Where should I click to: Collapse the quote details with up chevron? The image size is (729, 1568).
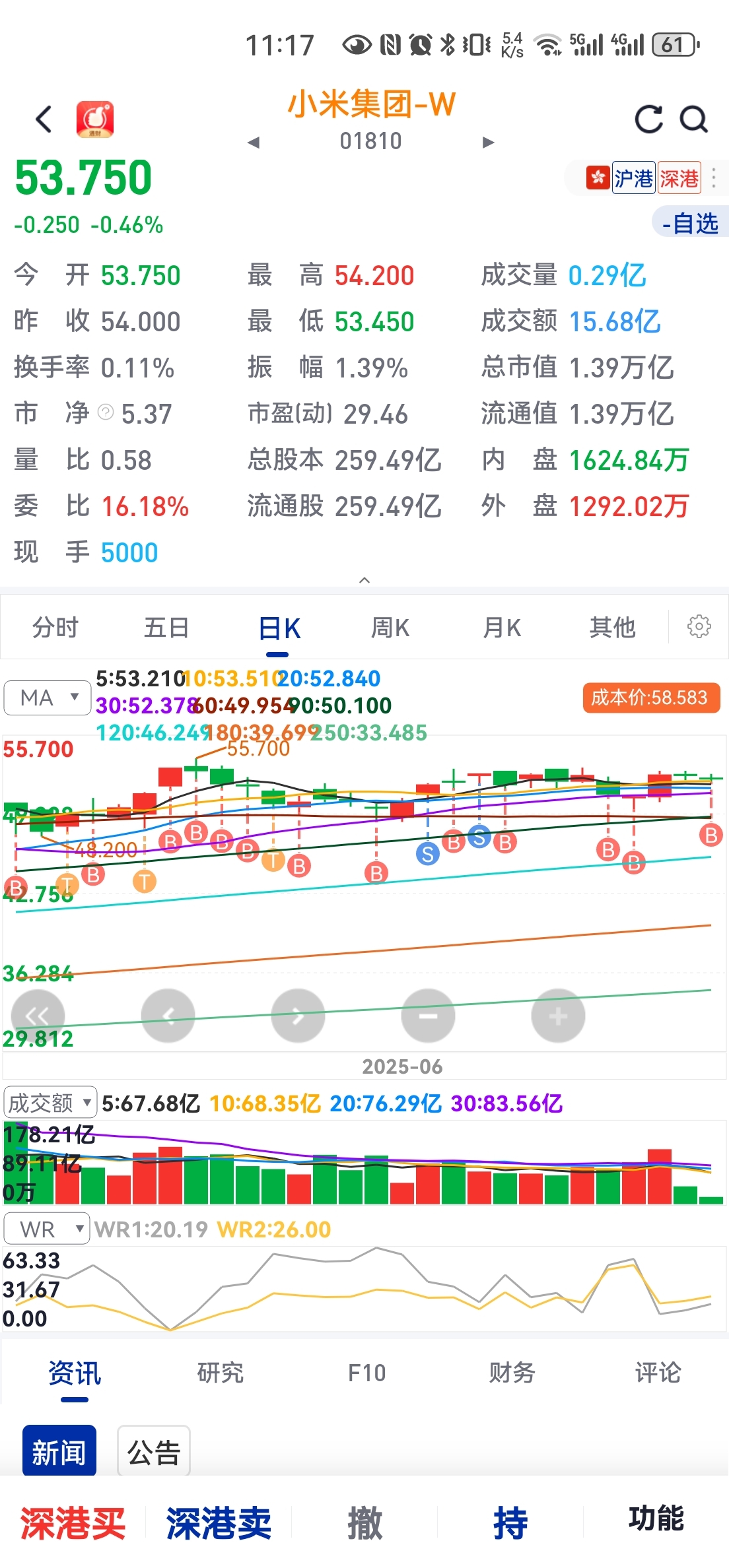tap(364, 580)
